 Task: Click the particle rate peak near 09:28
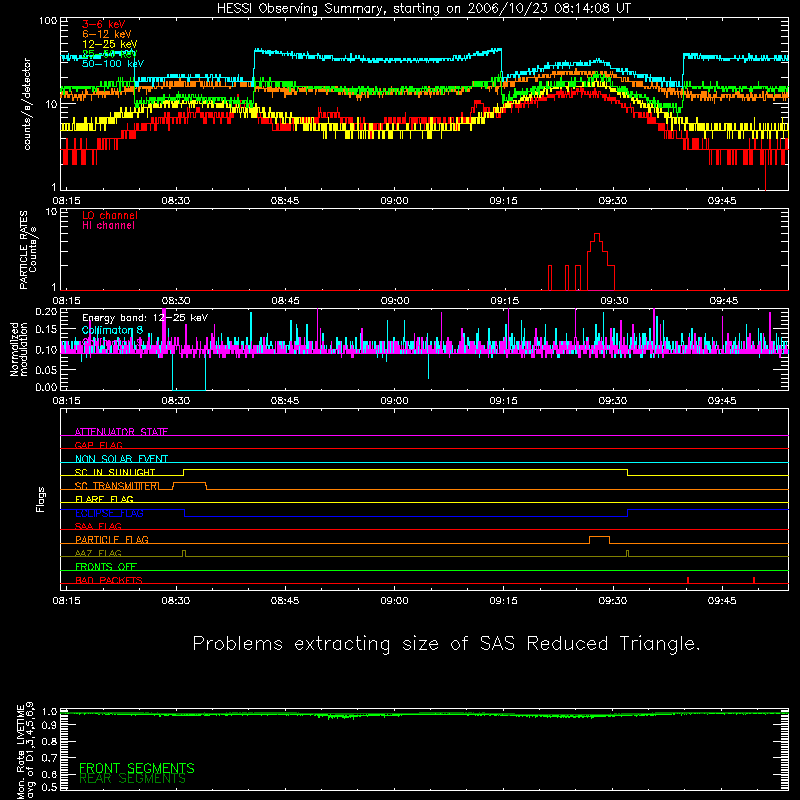[597, 237]
